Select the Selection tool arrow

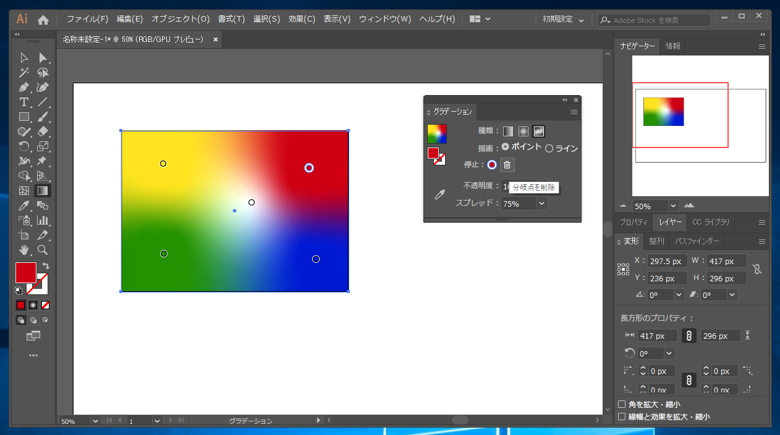pyautogui.click(x=23, y=58)
